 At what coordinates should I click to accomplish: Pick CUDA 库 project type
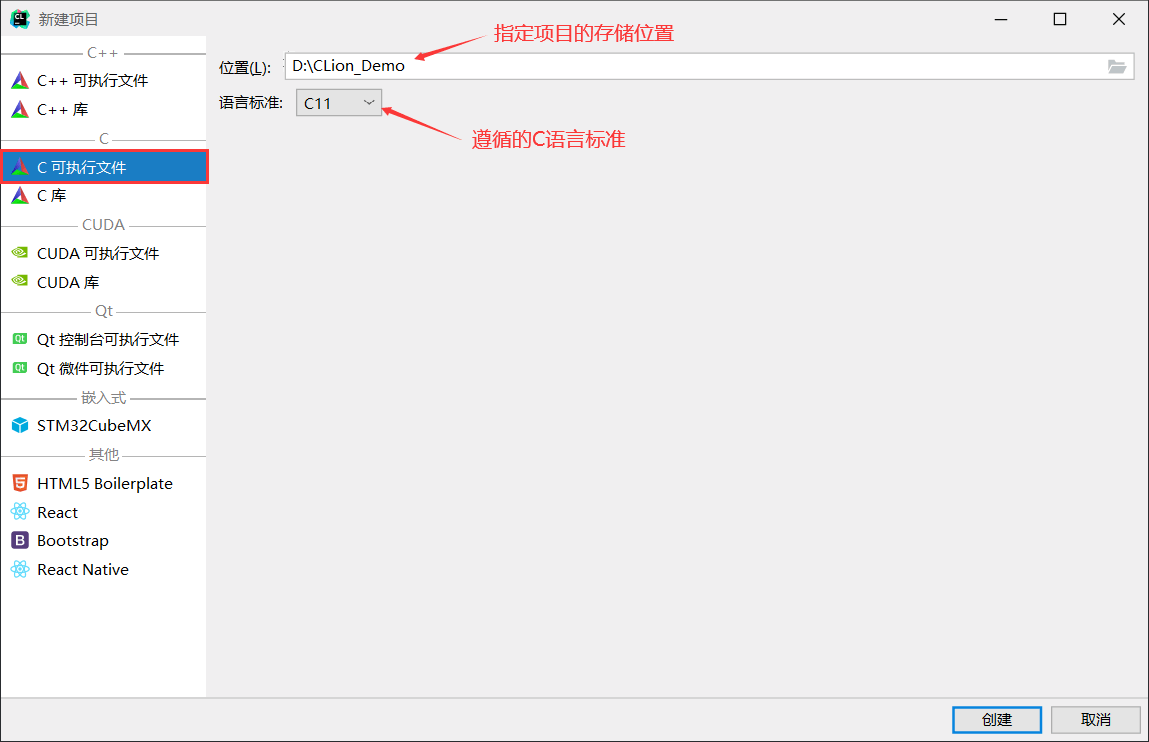tap(104, 282)
